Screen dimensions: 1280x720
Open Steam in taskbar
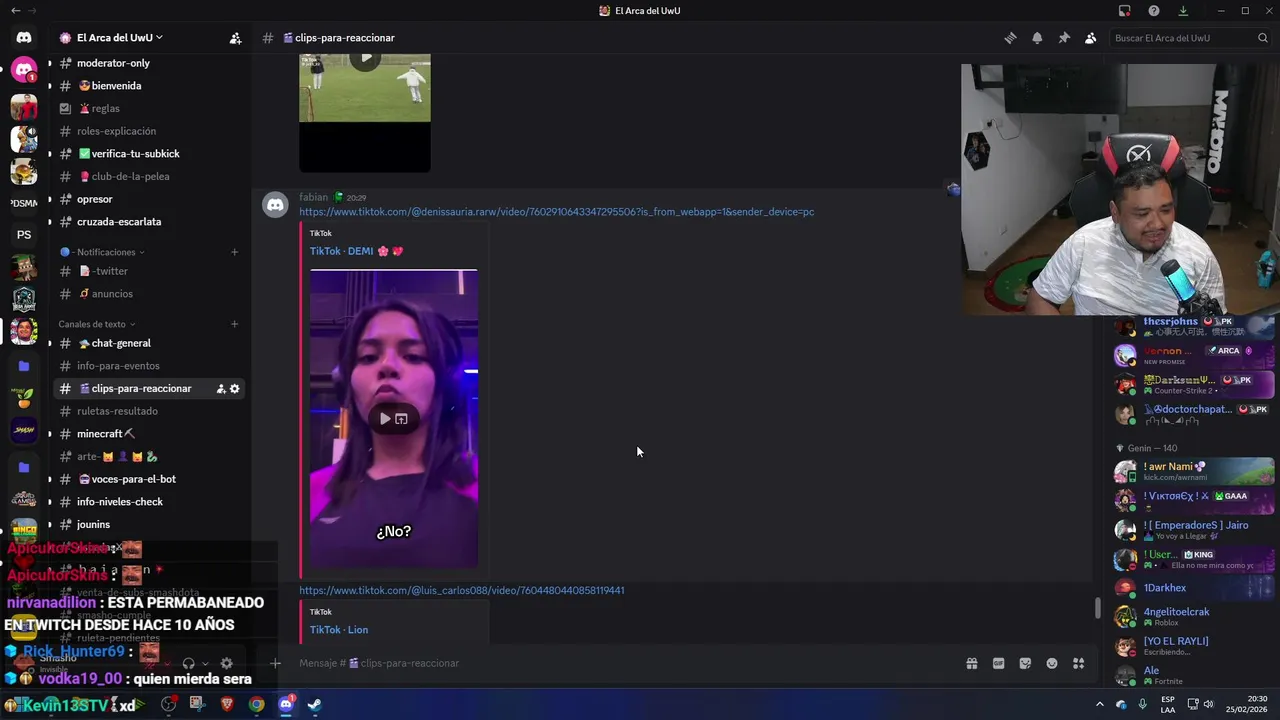[x=314, y=704]
